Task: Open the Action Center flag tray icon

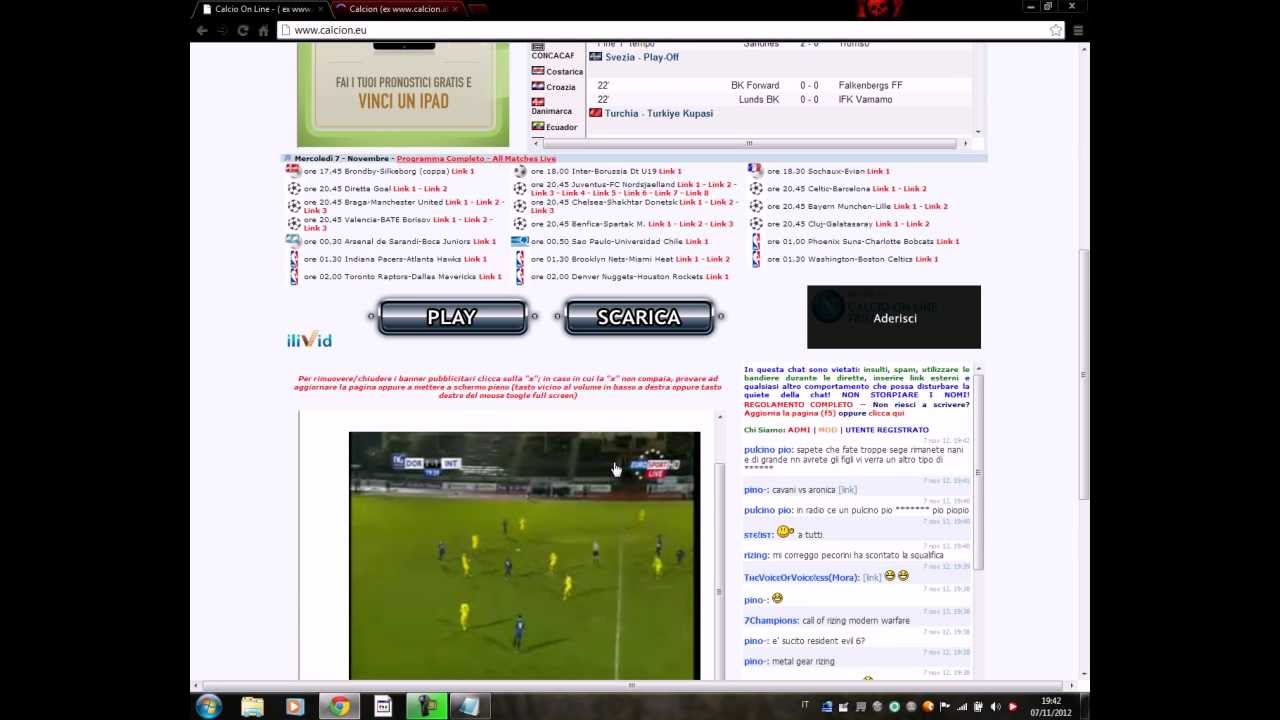Action: pyautogui.click(x=945, y=707)
